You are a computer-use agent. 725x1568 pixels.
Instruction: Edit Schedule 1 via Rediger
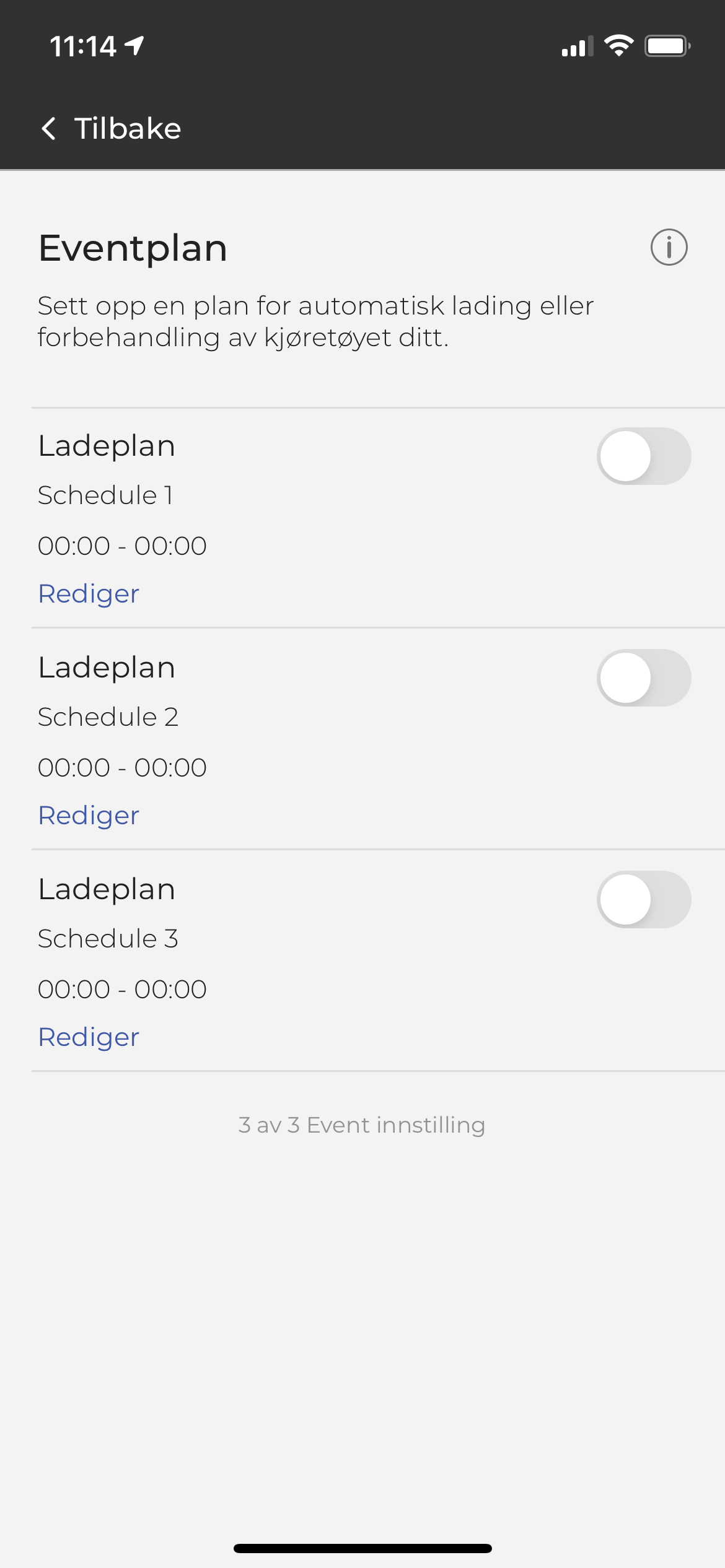89,594
